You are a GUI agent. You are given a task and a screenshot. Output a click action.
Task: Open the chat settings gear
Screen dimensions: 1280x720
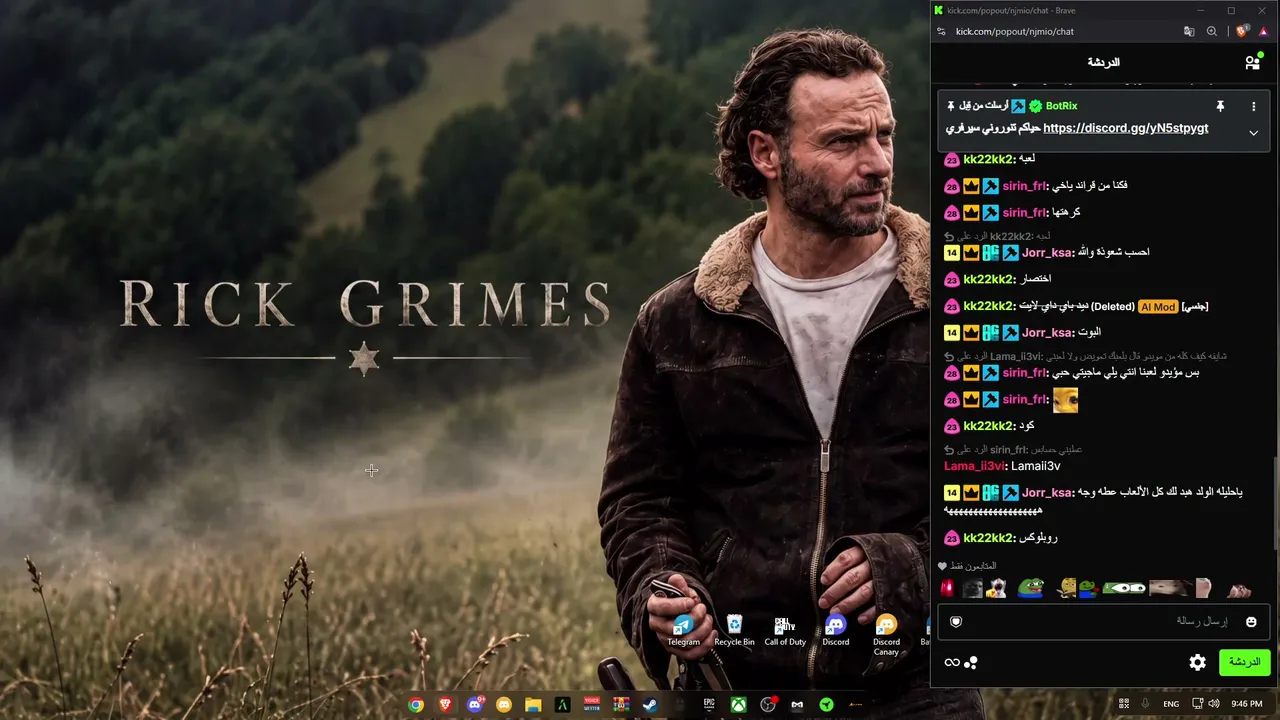pyautogui.click(x=1197, y=662)
